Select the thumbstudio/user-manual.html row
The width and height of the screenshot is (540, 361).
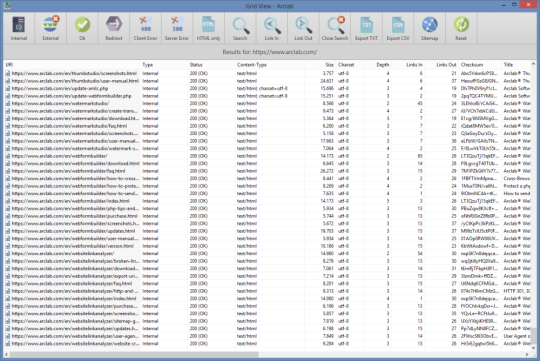coord(267,81)
